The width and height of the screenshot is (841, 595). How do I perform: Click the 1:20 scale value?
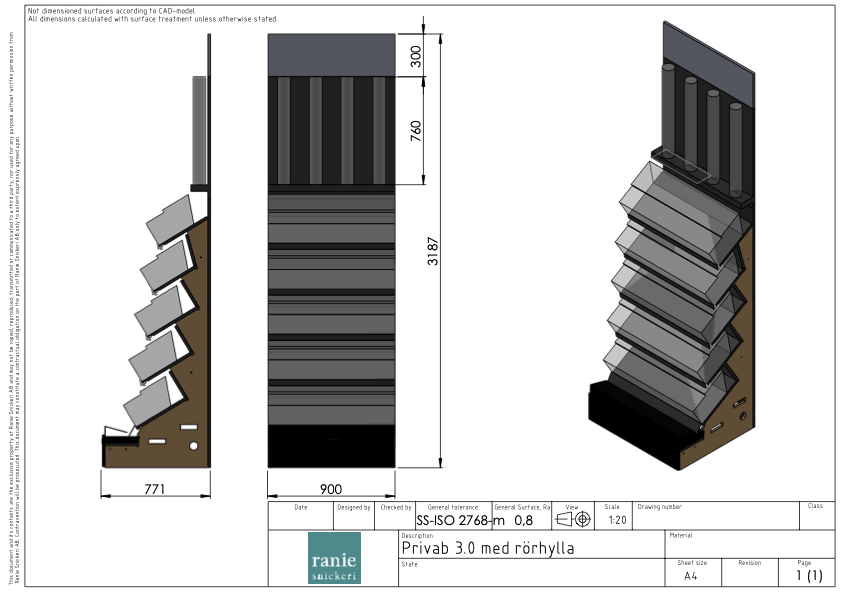[x=617, y=520]
